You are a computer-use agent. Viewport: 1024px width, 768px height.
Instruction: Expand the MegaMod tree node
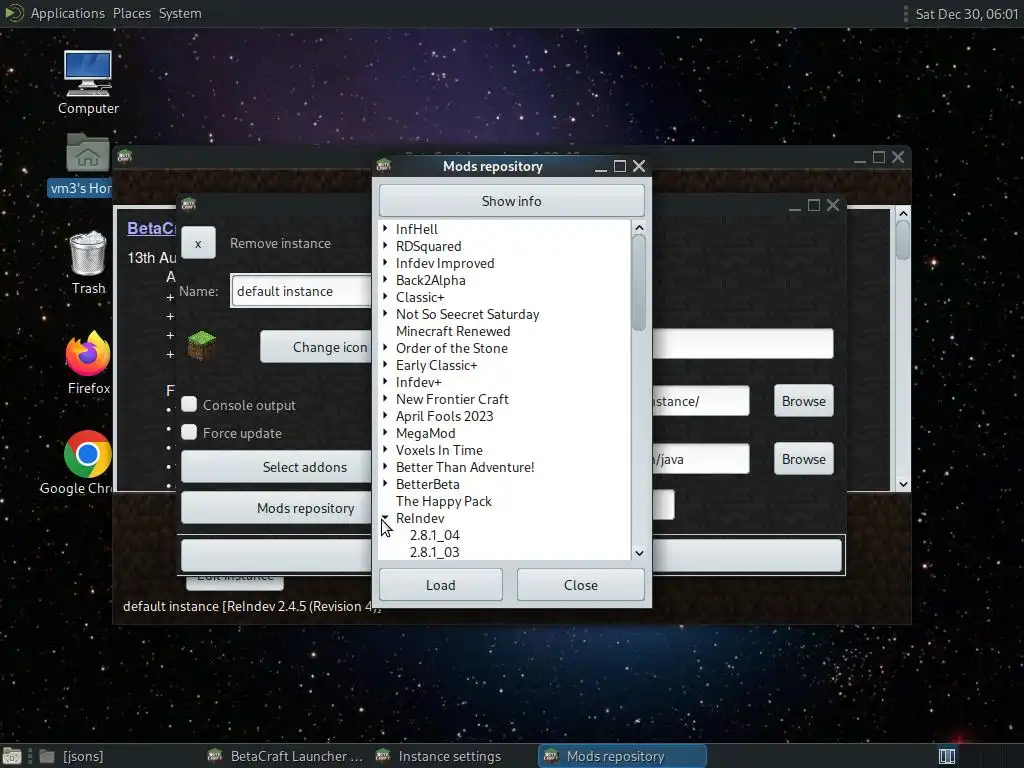pyautogui.click(x=385, y=432)
